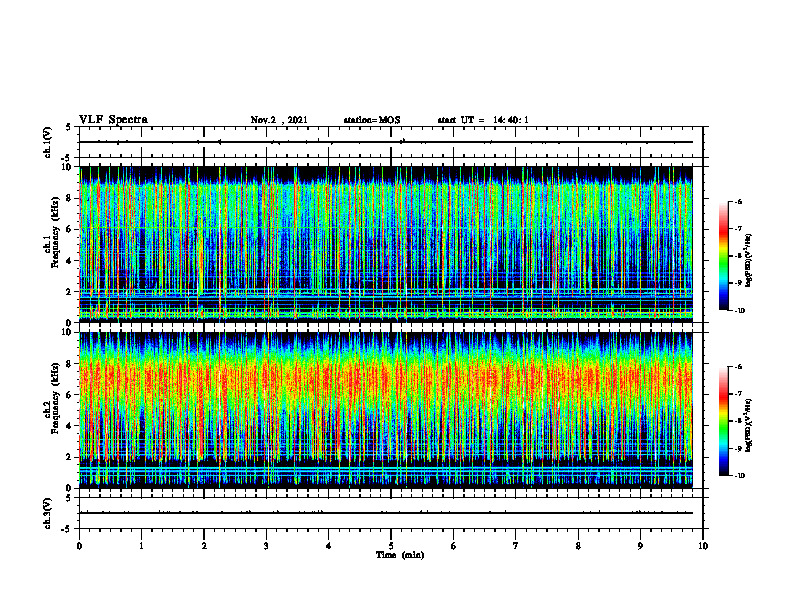Viewport: 792px width, 612px height.
Task: Click the "station=MOS" label
Action: click(372, 120)
